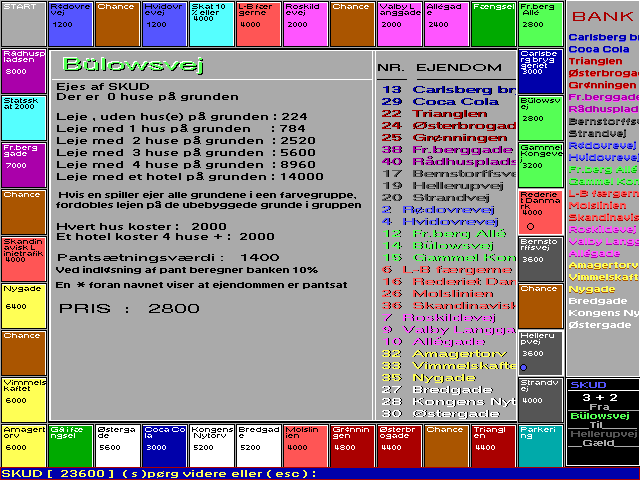Click Grønningen in the BANK list
640x480 pixels.
tap(602, 85)
